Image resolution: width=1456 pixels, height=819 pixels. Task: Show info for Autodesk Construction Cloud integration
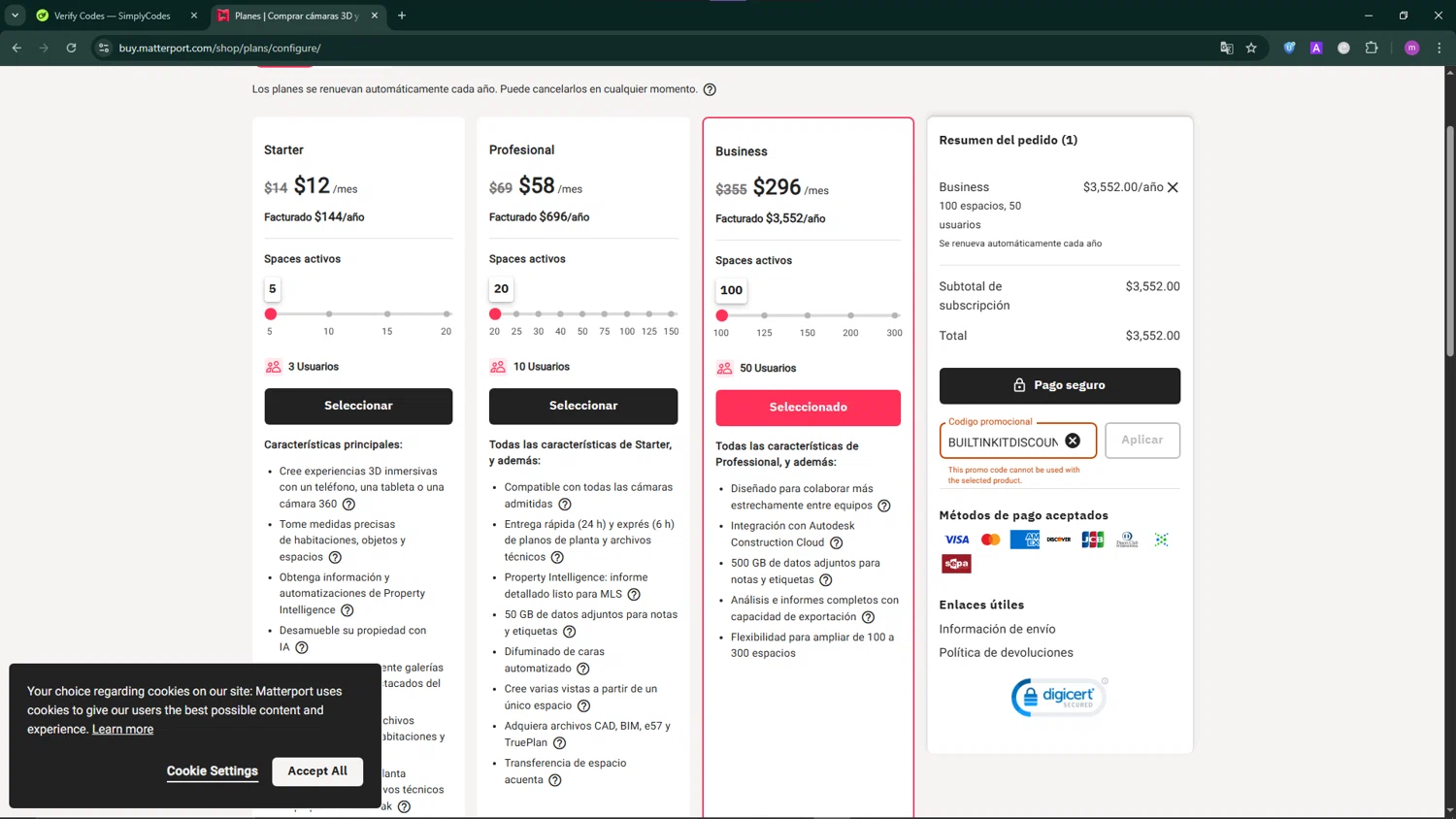(x=837, y=542)
